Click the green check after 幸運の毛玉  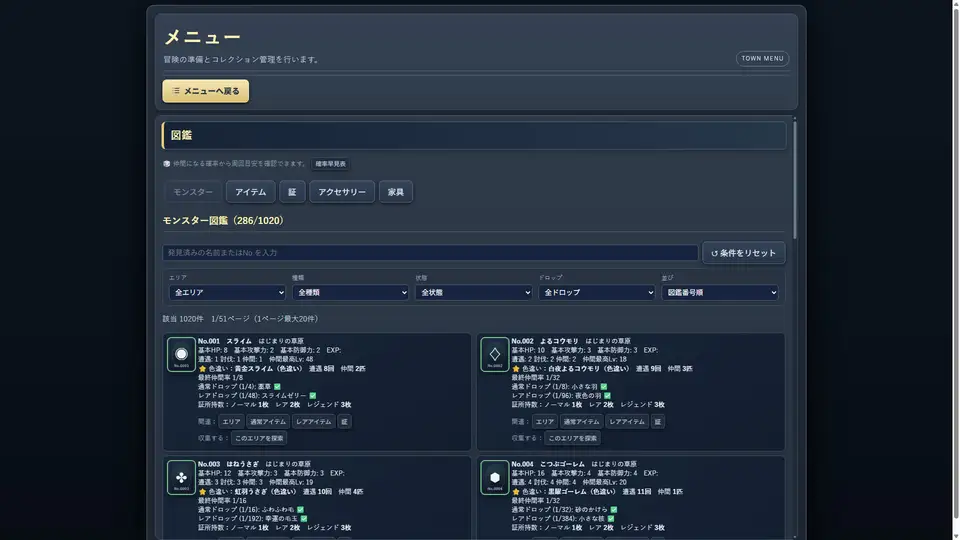(x=304, y=519)
